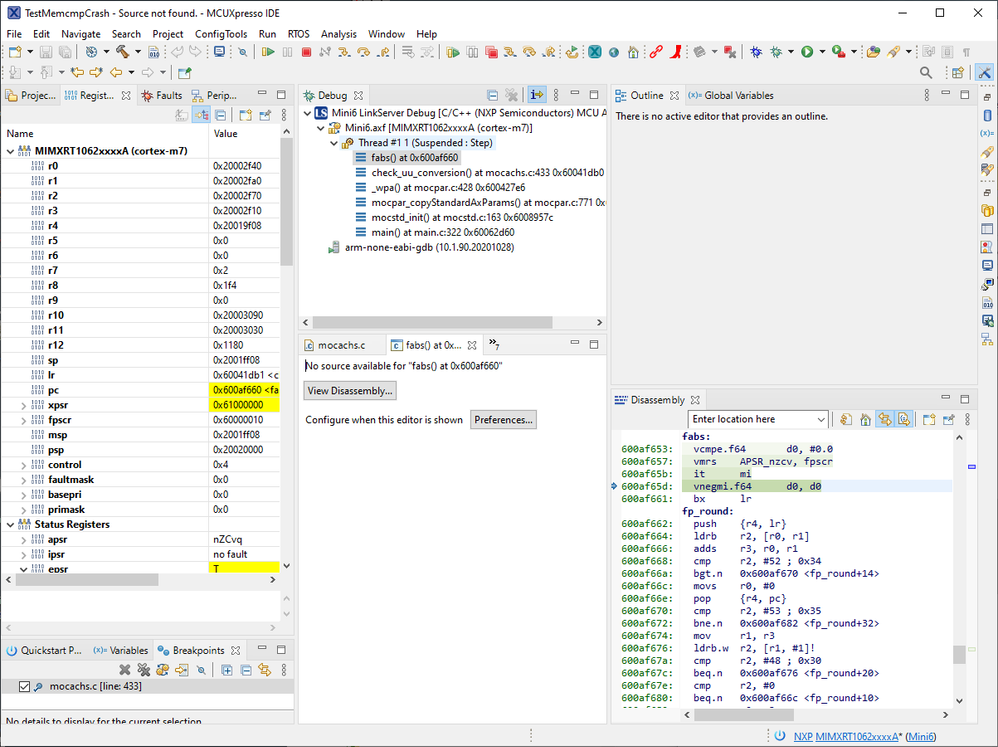Click the MCUXpresso teal X icon
The width and height of the screenshot is (998, 747).
(x=594, y=52)
